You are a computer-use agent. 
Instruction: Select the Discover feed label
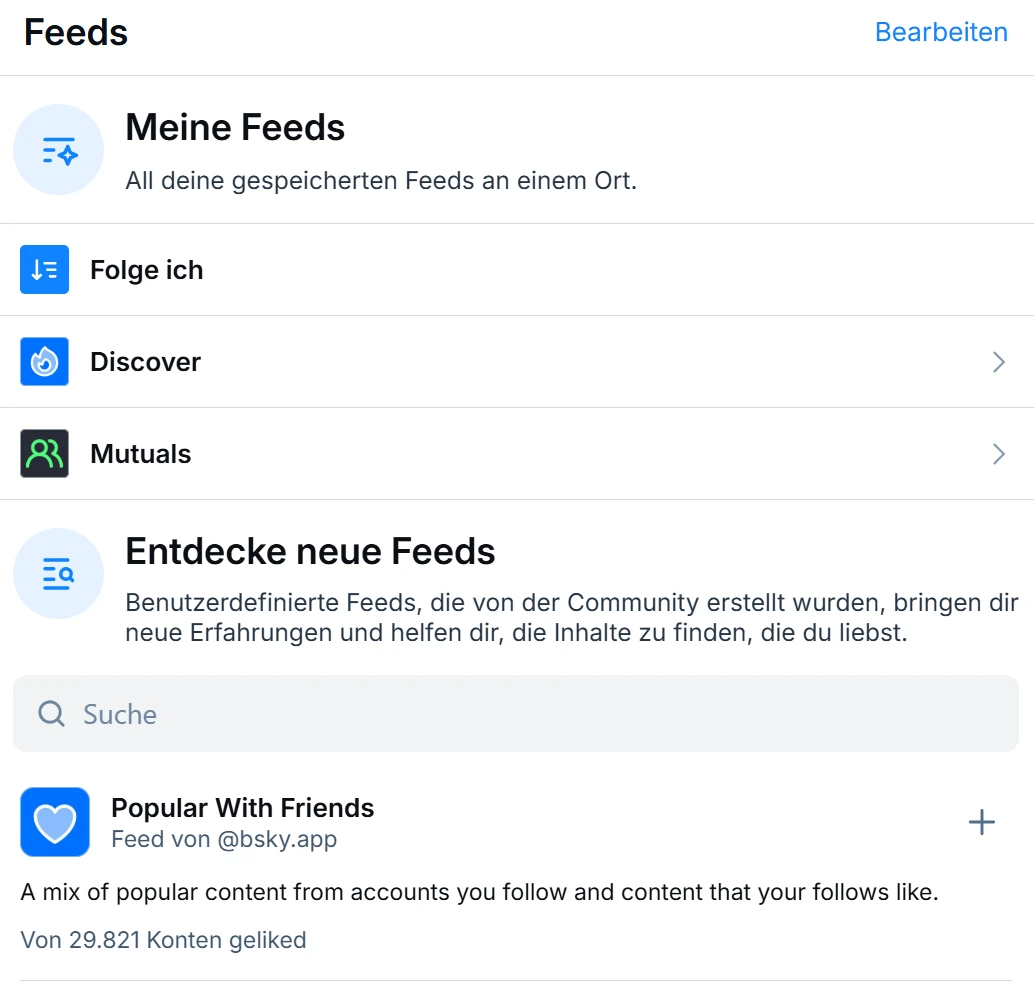point(145,361)
